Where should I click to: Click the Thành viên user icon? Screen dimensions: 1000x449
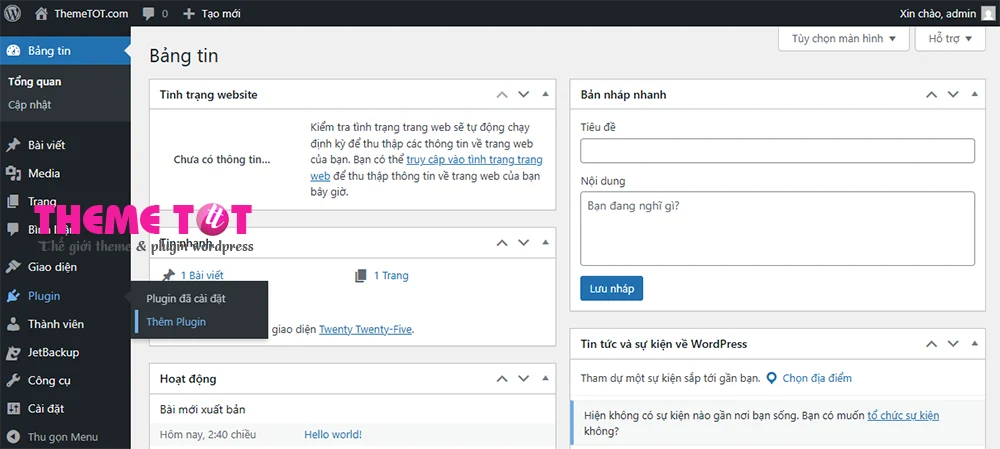tap(13, 324)
